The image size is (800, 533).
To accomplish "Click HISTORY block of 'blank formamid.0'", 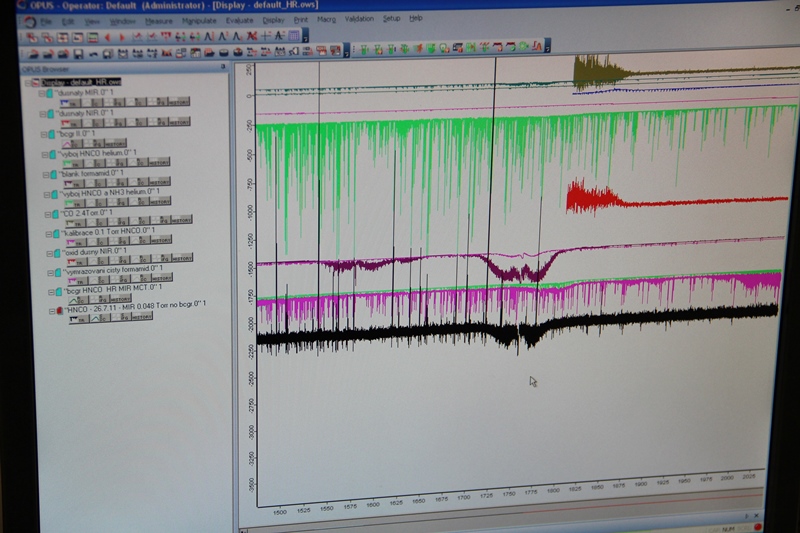I will coord(160,182).
